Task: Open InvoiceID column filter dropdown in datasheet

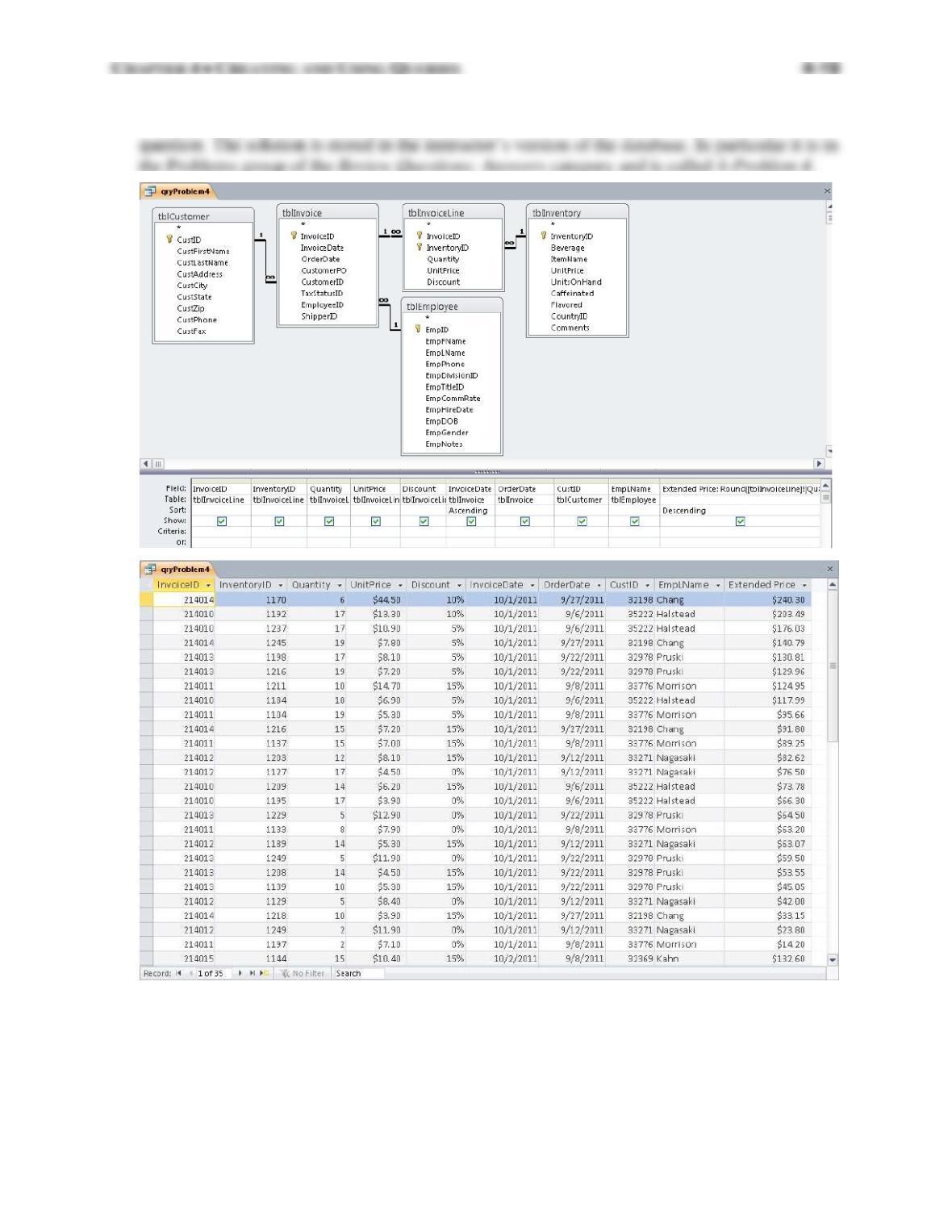Action: click(x=208, y=585)
